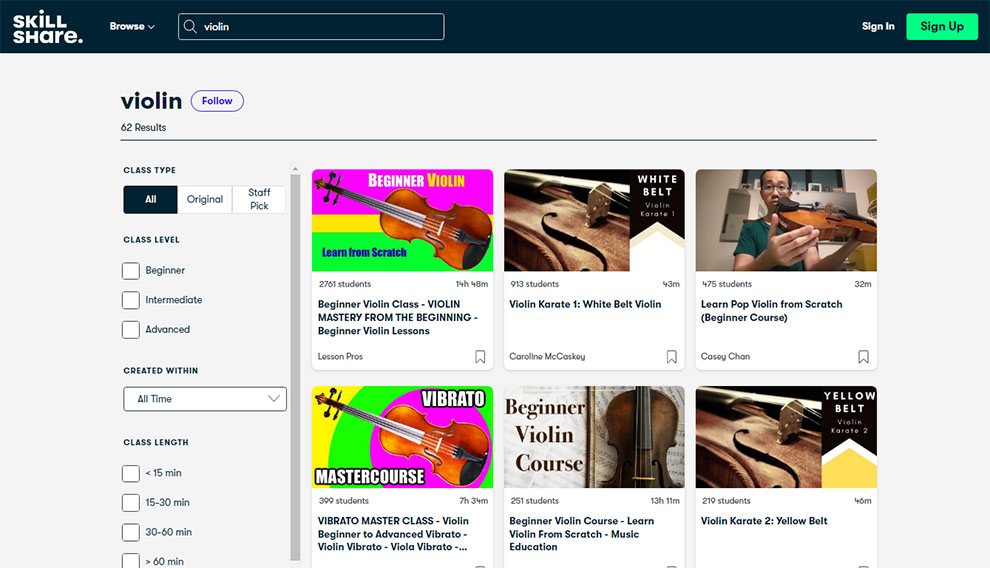Visit teacher Lesson Pros profile

coord(340,357)
